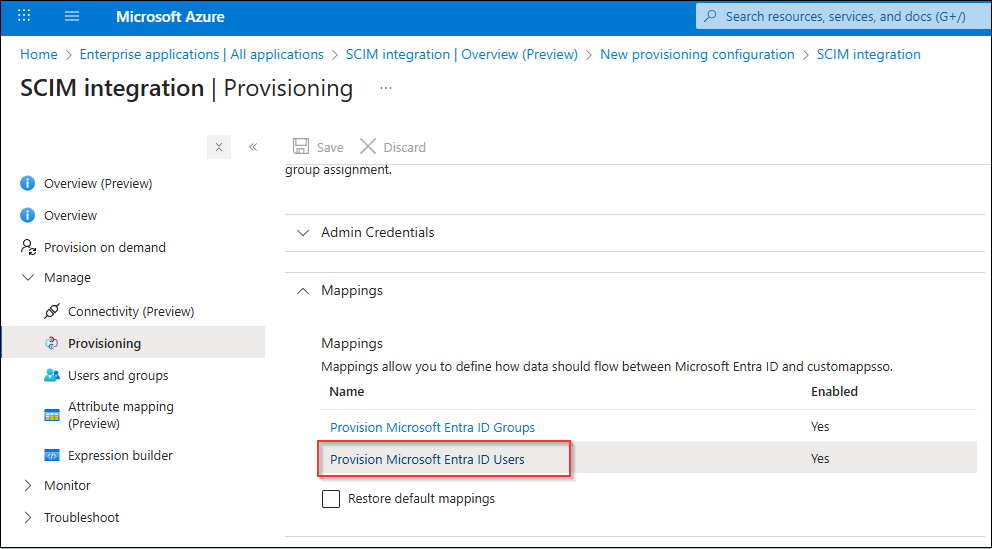Click the Enabled column header
Viewport: 992px width, 549px height.
[834, 392]
